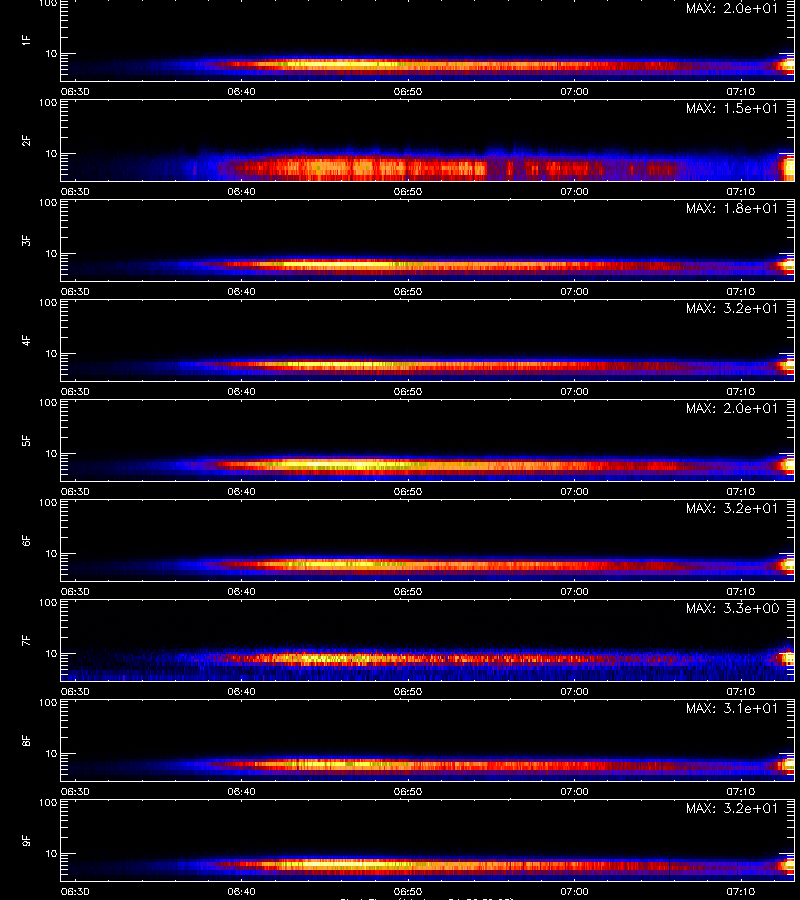Click MAX: 3.2e+01 in the 4F panel
Viewport: 800px width, 900px height.
(x=732, y=308)
